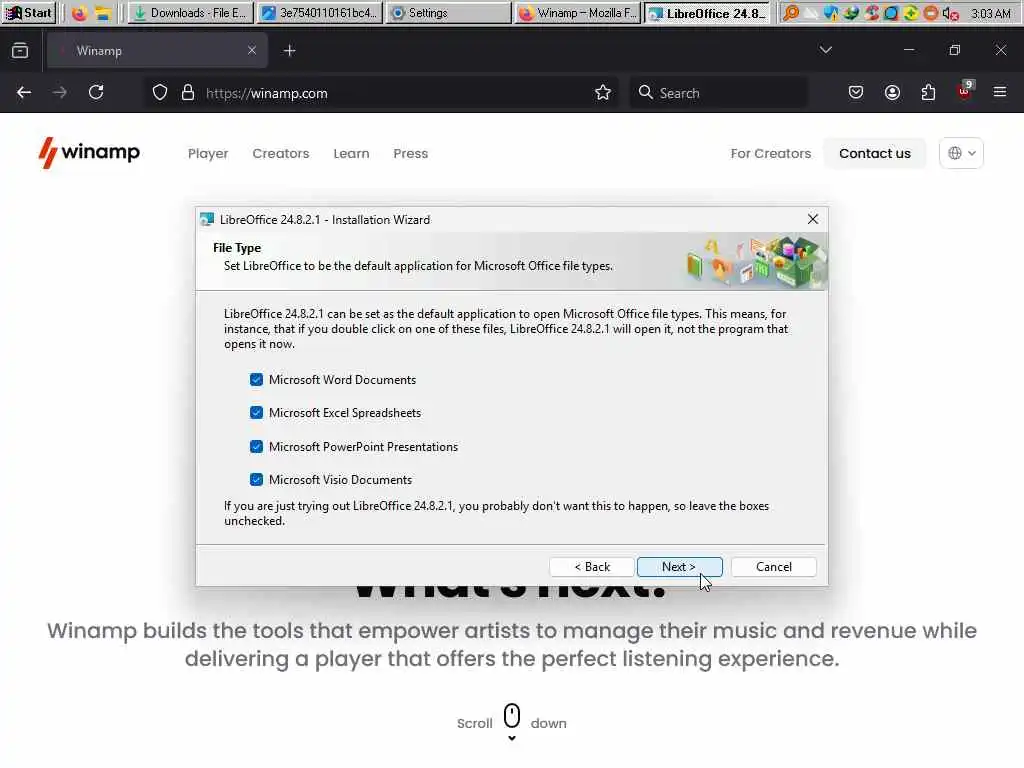Open the Pocket save icon
The height and width of the screenshot is (768, 1024).
[856, 93]
